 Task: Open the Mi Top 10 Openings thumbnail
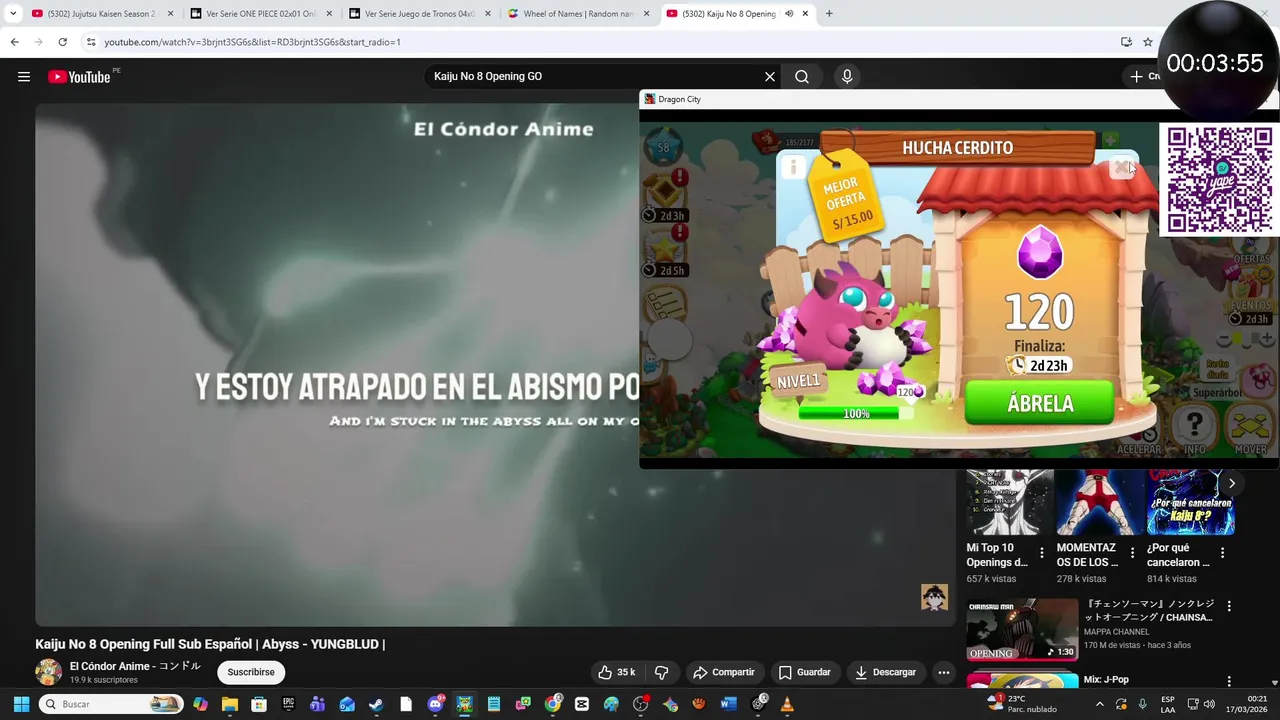pos(1009,503)
